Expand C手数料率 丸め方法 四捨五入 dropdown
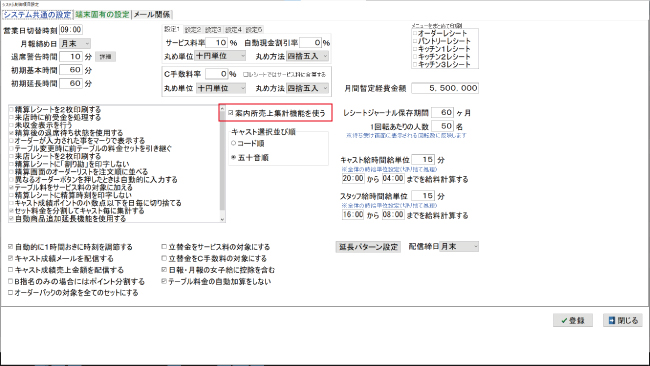Image resolution: width=650 pixels, height=366 pixels. coord(307,88)
